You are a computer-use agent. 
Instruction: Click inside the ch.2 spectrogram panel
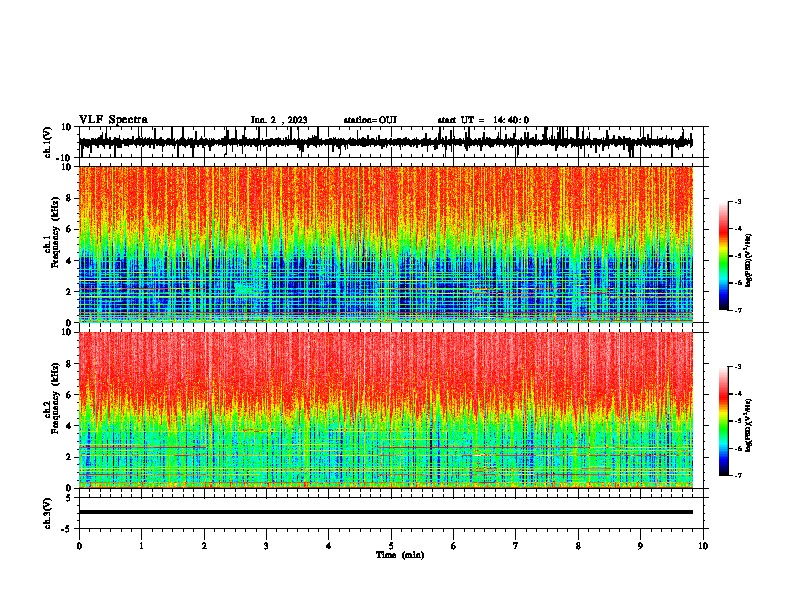tap(385, 410)
